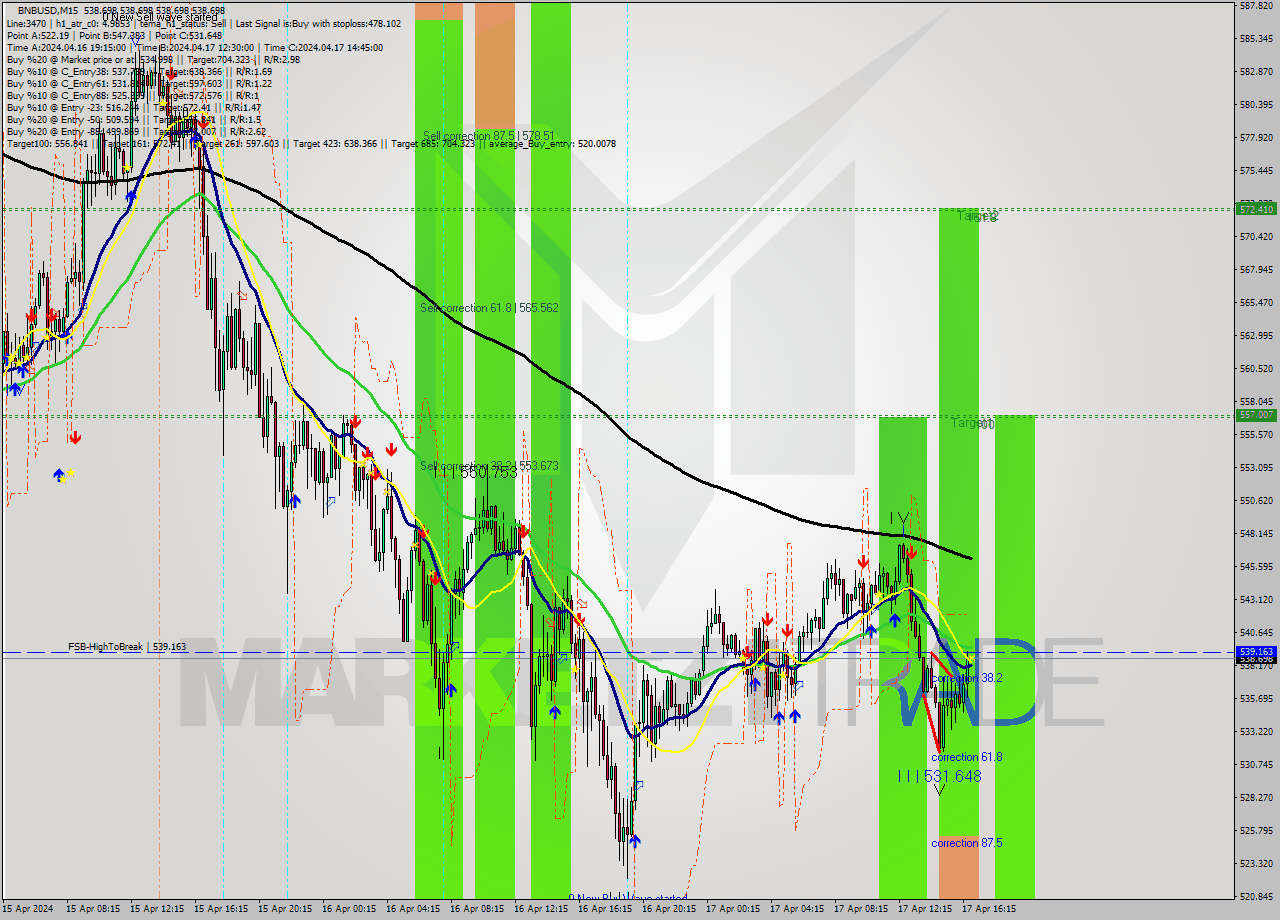Click the '15 Apr 2024' time axis label
Image resolution: width=1280 pixels, height=920 pixels.
point(28,909)
